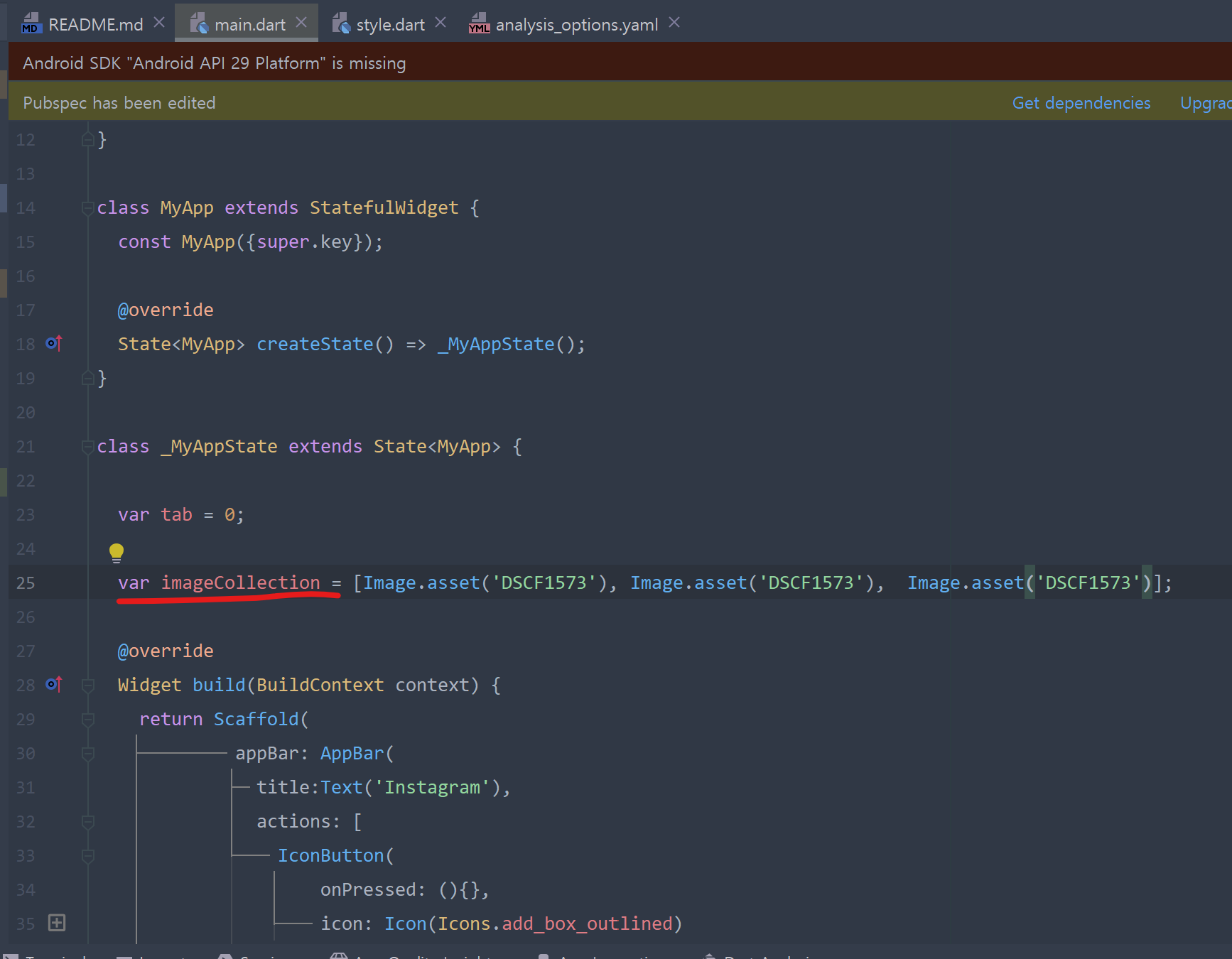Collapse the actions list fold marker on line 32
Image resolution: width=1232 pixels, height=959 pixels.
click(88, 822)
